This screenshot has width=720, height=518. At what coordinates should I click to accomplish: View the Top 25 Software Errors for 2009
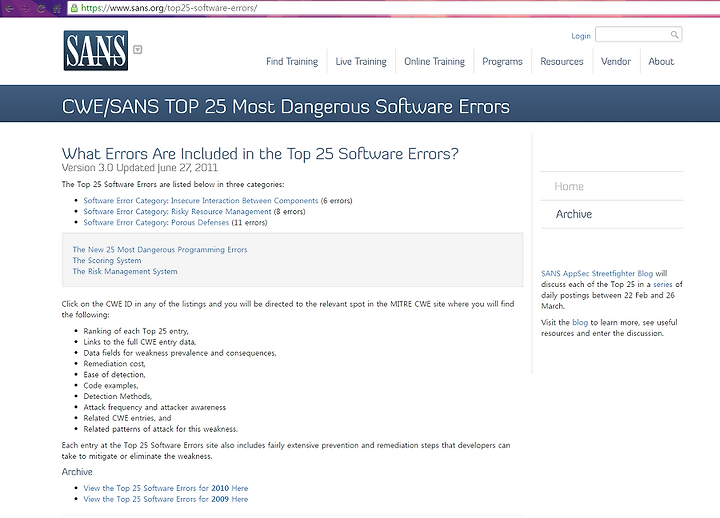tap(166, 499)
